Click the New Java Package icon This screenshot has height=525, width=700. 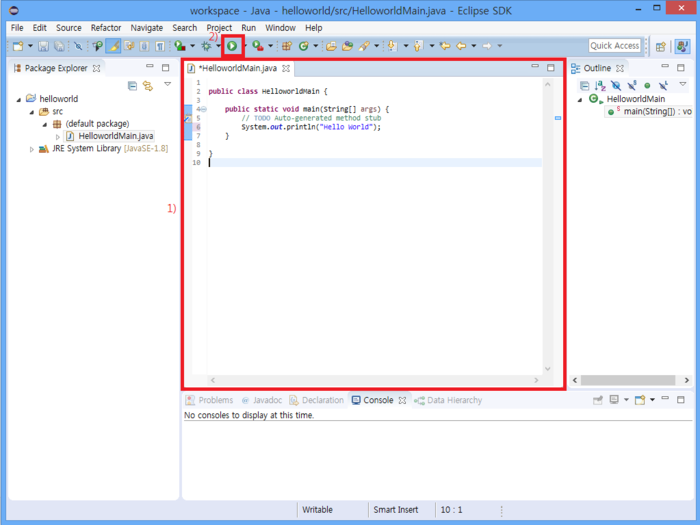coord(287,46)
